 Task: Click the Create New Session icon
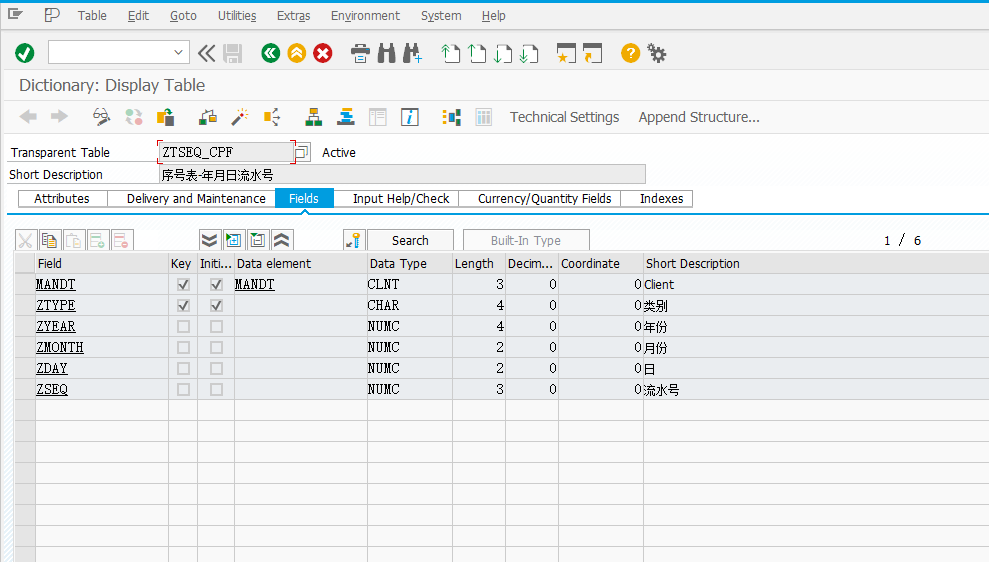coord(566,54)
